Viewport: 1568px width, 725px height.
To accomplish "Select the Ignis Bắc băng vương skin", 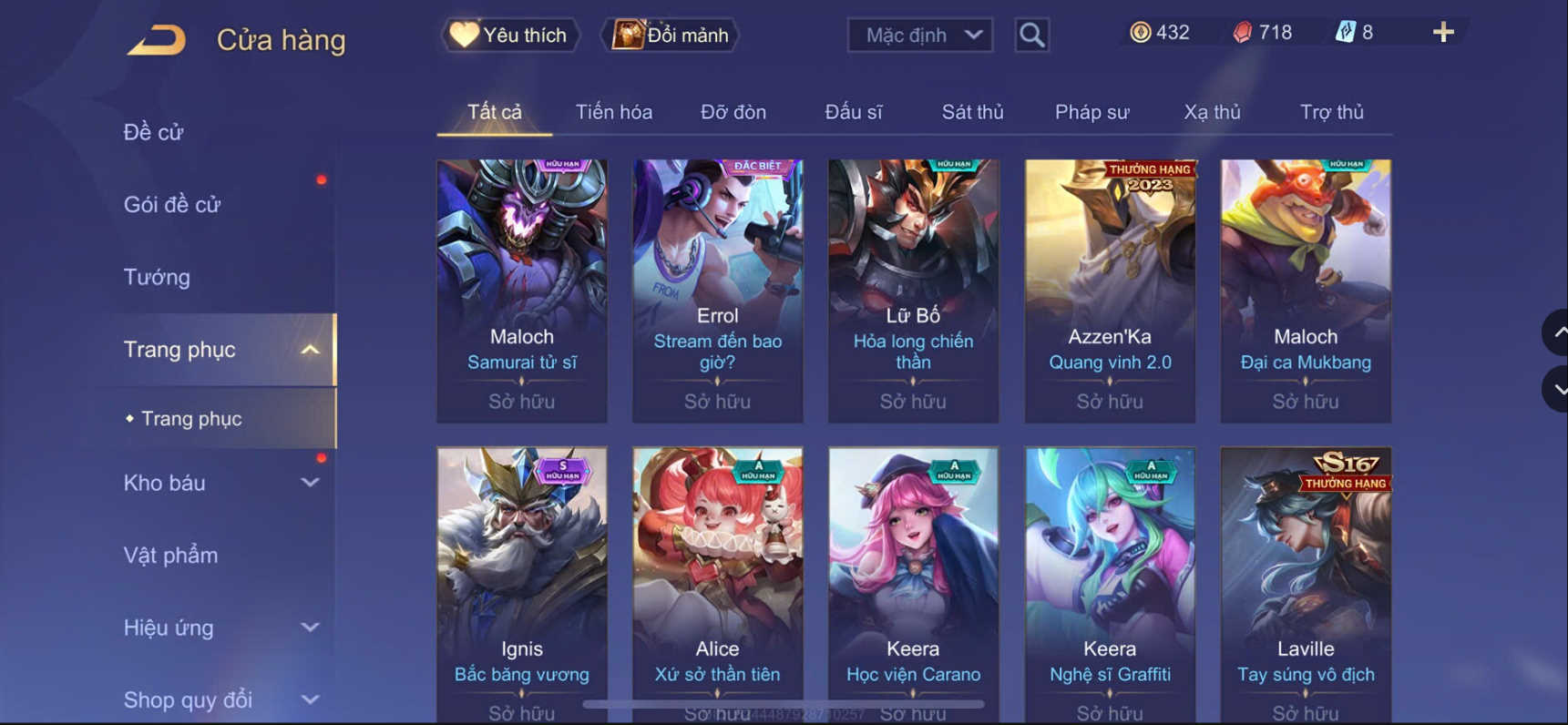I will tap(522, 585).
